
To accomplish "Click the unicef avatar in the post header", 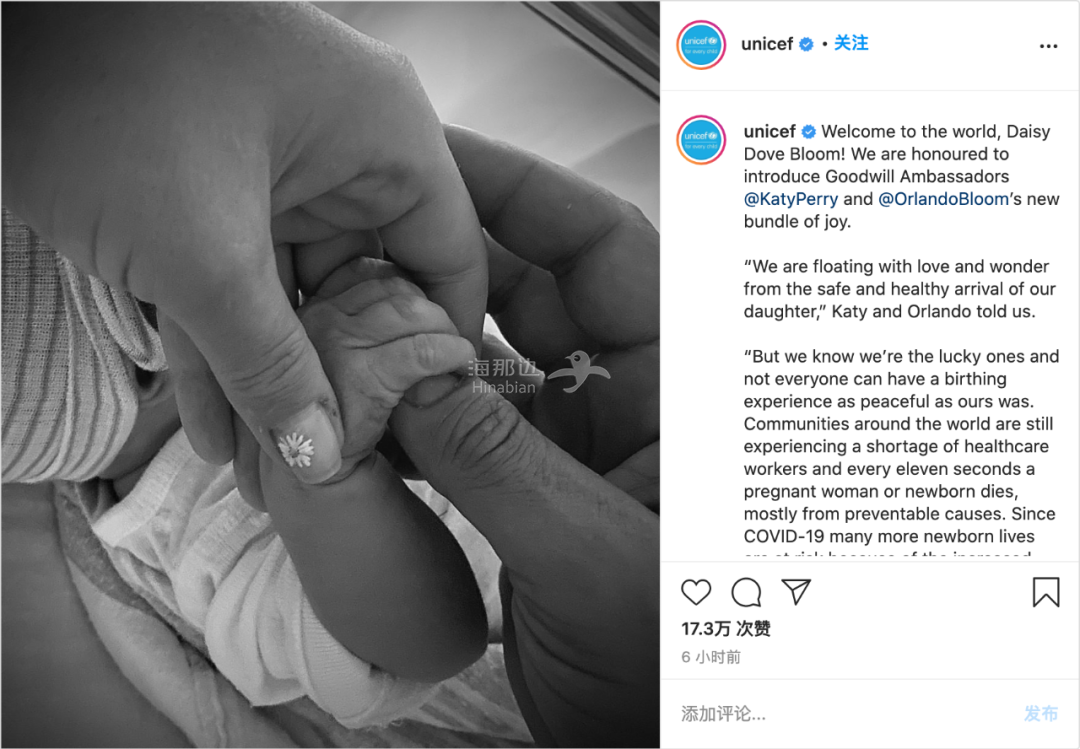I will [x=701, y=45].
